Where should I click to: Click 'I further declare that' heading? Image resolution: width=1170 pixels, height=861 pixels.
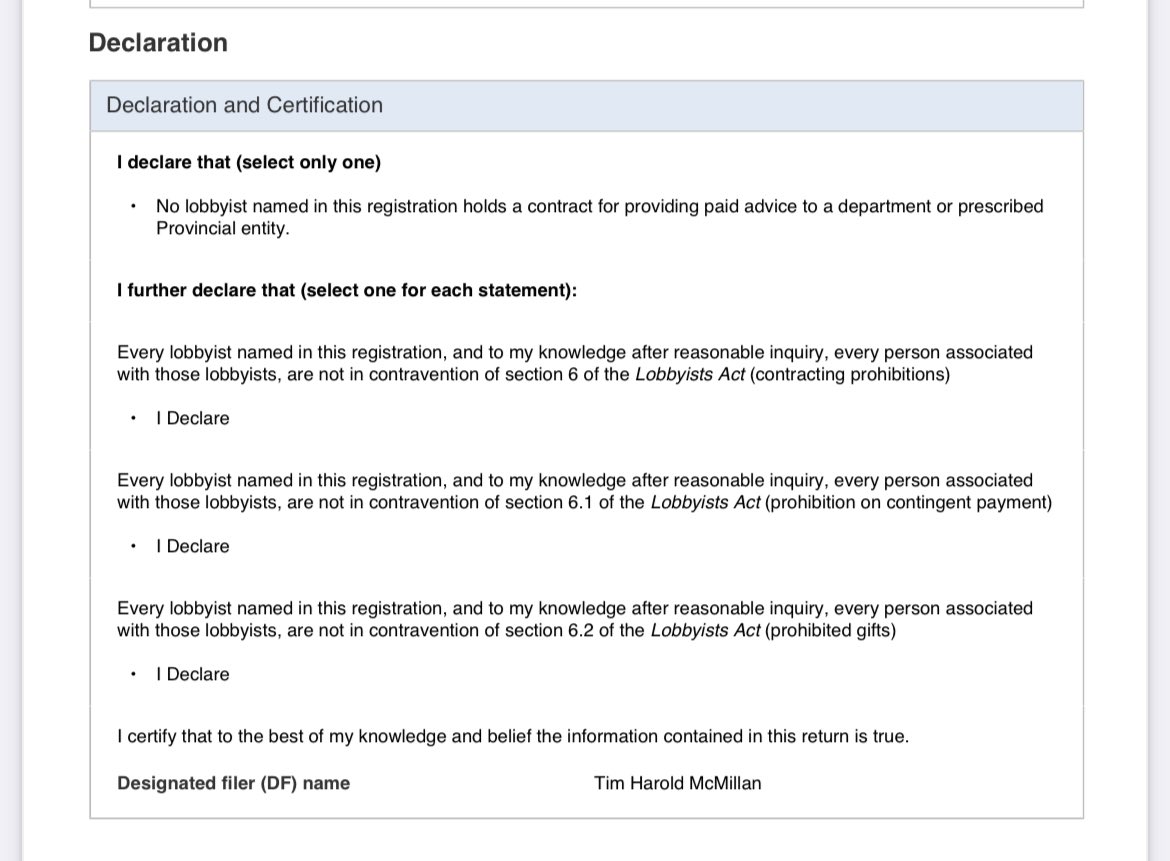[347, 290]
